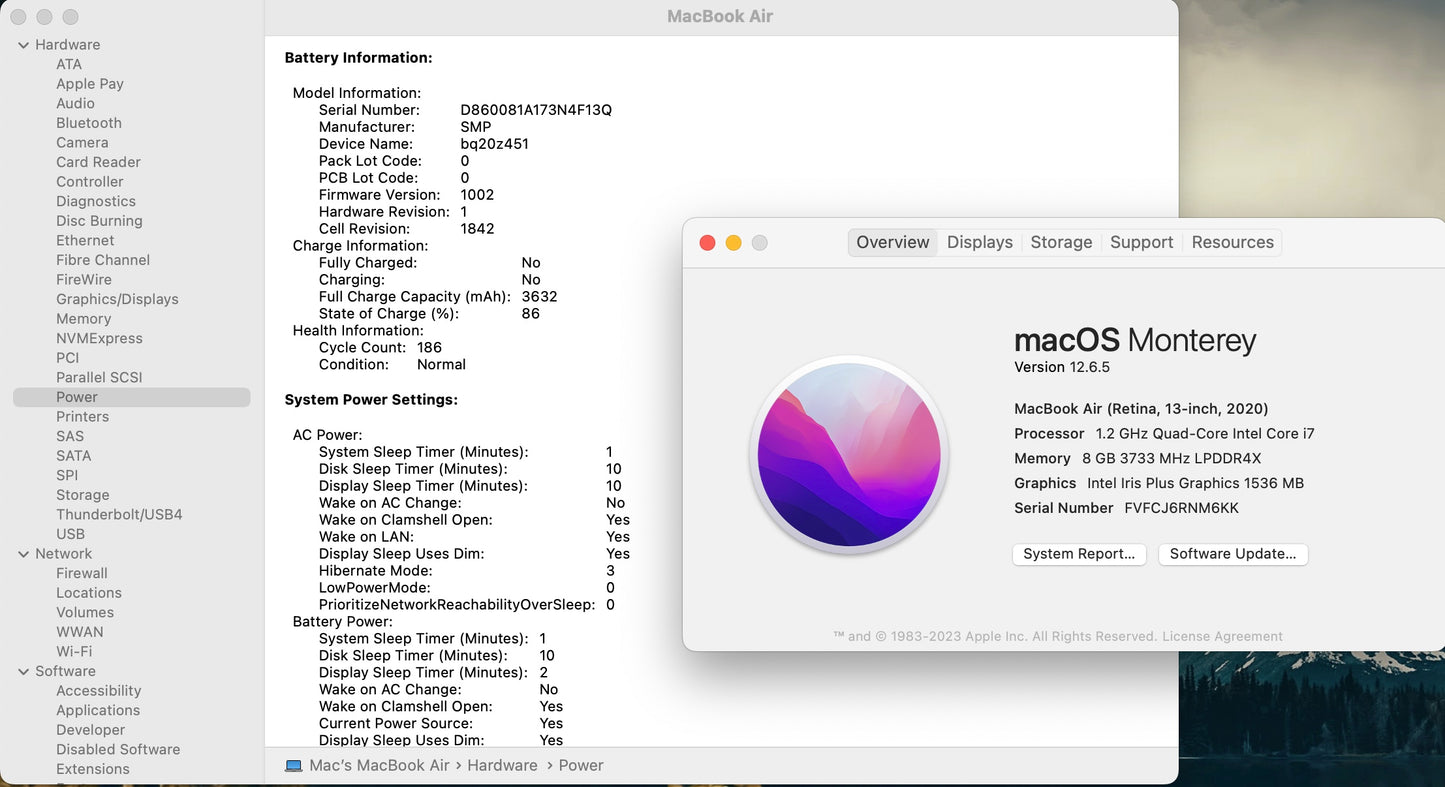
Task: Close the About This Mac window
Action: click(x=707, y=243)
